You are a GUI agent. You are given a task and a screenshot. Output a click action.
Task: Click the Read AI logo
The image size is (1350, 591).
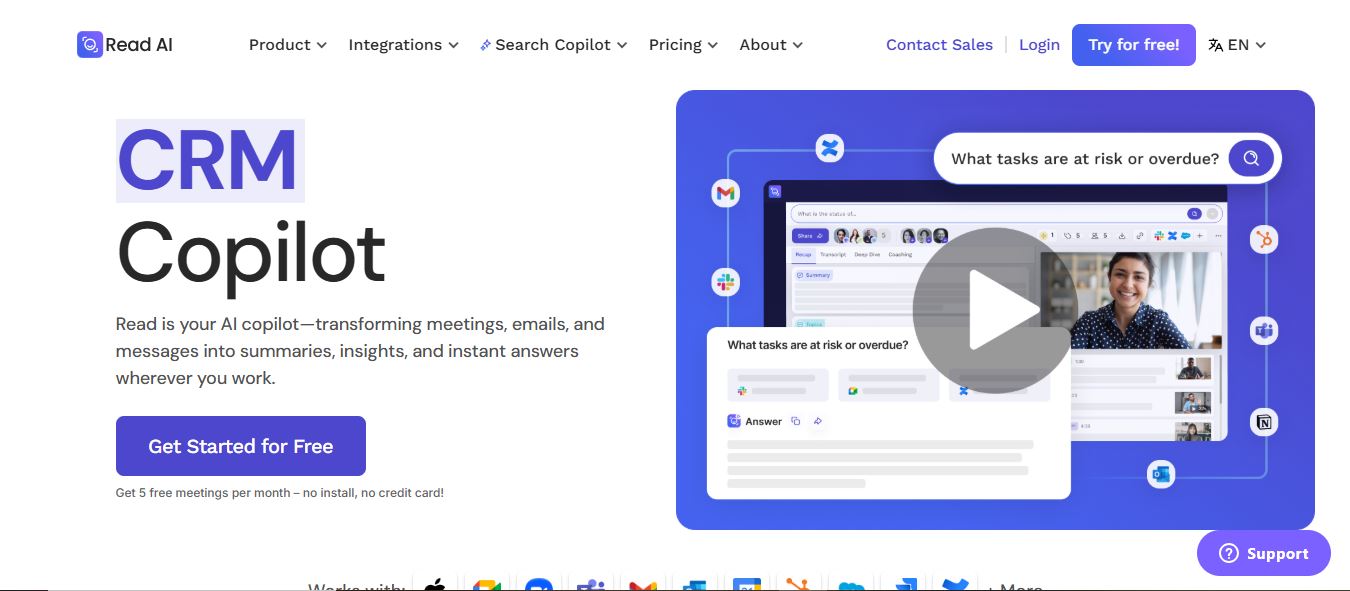(125, 45)
